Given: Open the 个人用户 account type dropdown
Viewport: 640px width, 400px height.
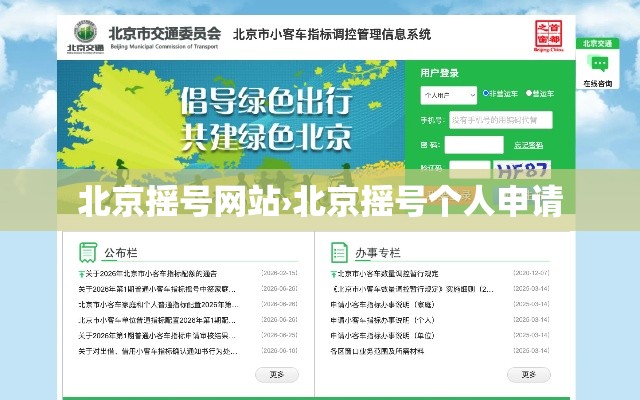Looking at the screenshot, I should tap(449, 96).
